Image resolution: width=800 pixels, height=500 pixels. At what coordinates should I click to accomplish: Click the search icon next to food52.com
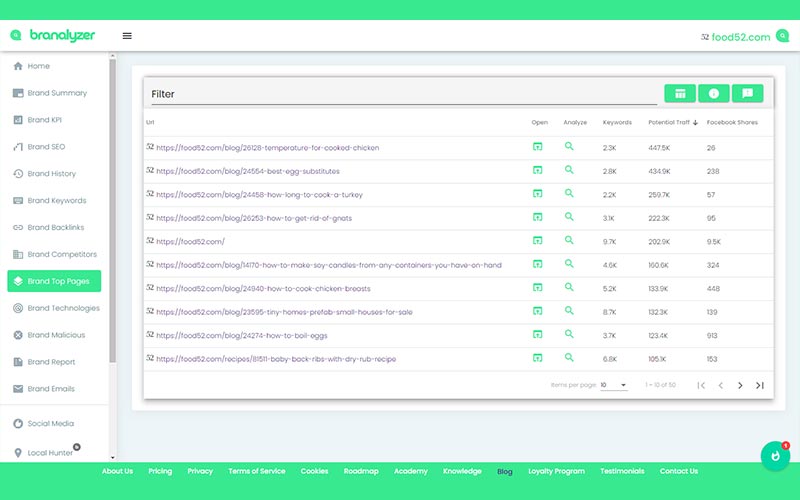coord(782,36)
